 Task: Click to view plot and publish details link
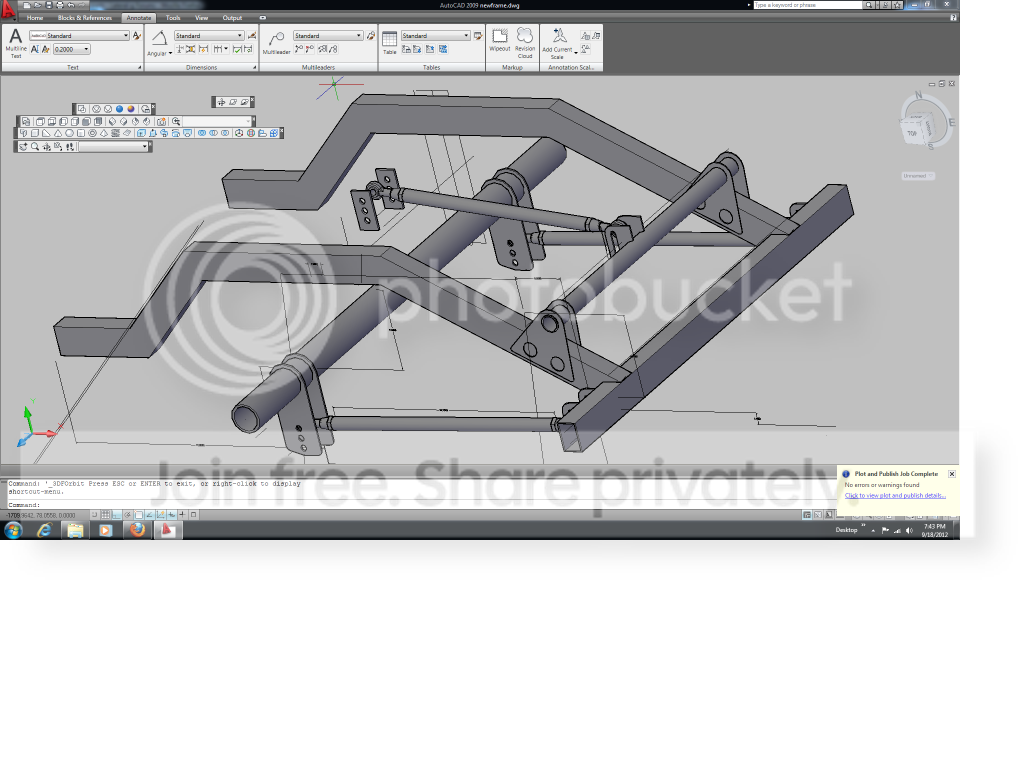tap(895, 496)
